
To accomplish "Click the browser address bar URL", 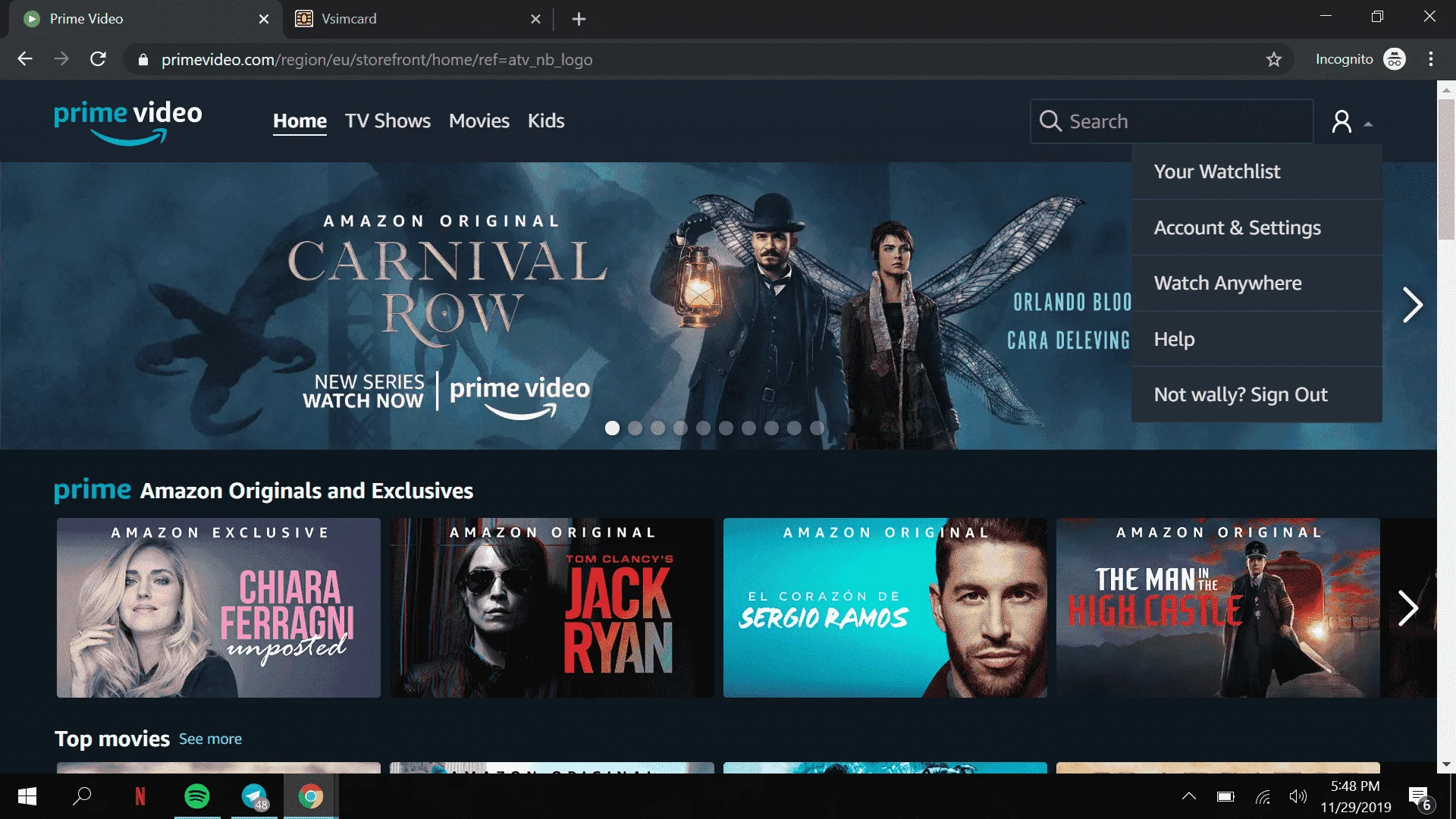I will click(377, 60).
